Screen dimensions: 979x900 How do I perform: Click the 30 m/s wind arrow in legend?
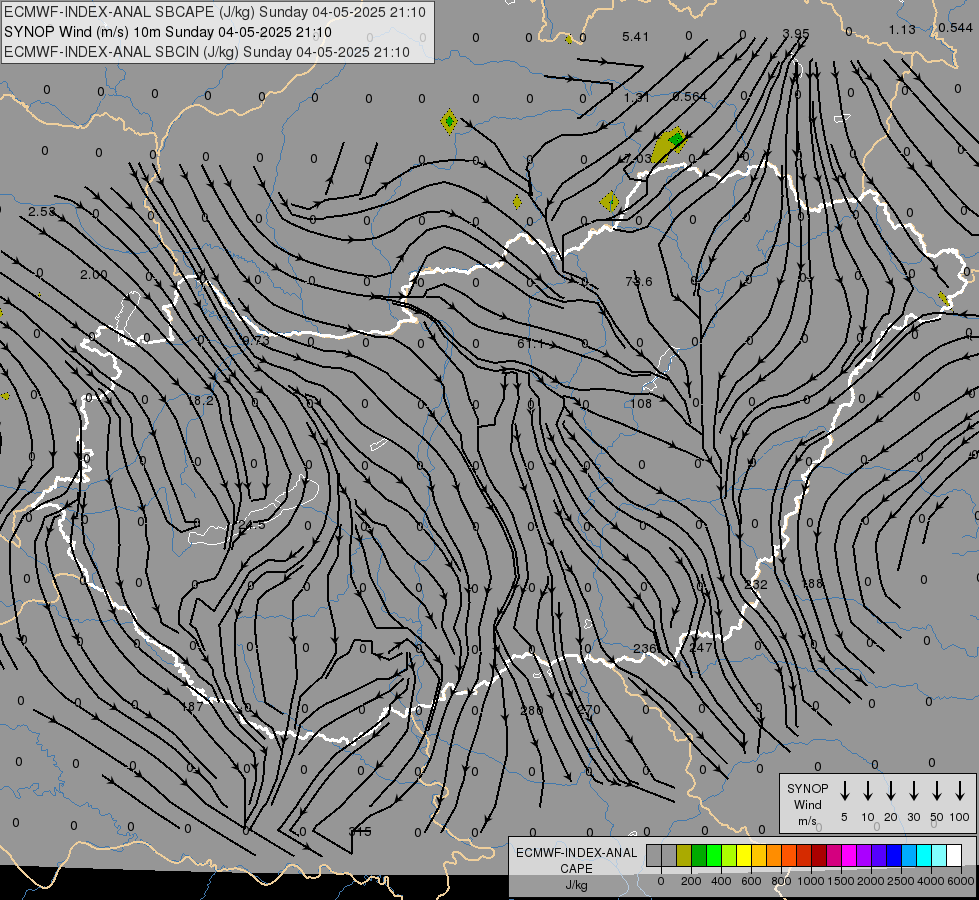913,791
